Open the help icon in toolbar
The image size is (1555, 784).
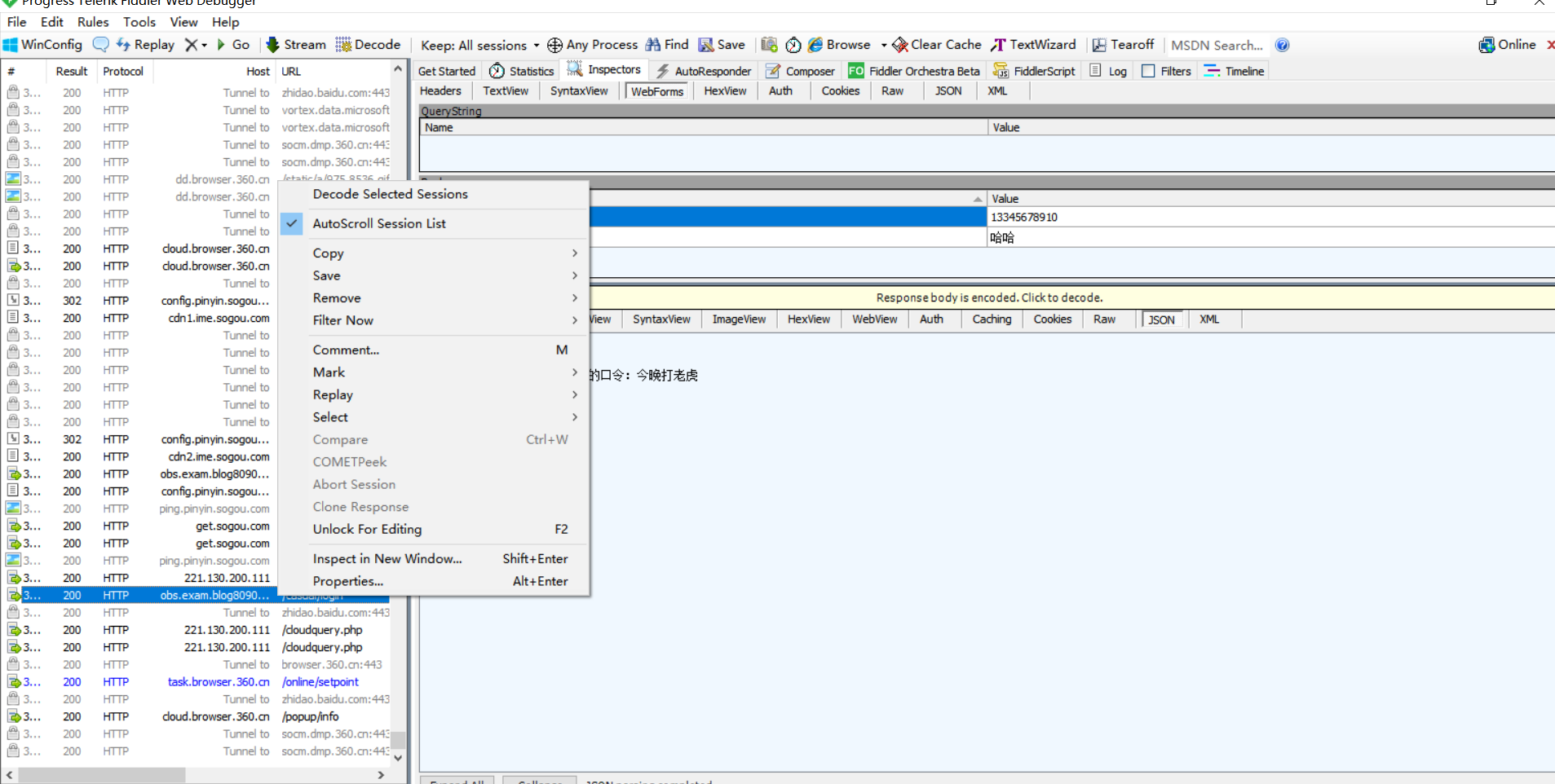click(1283, 45)
